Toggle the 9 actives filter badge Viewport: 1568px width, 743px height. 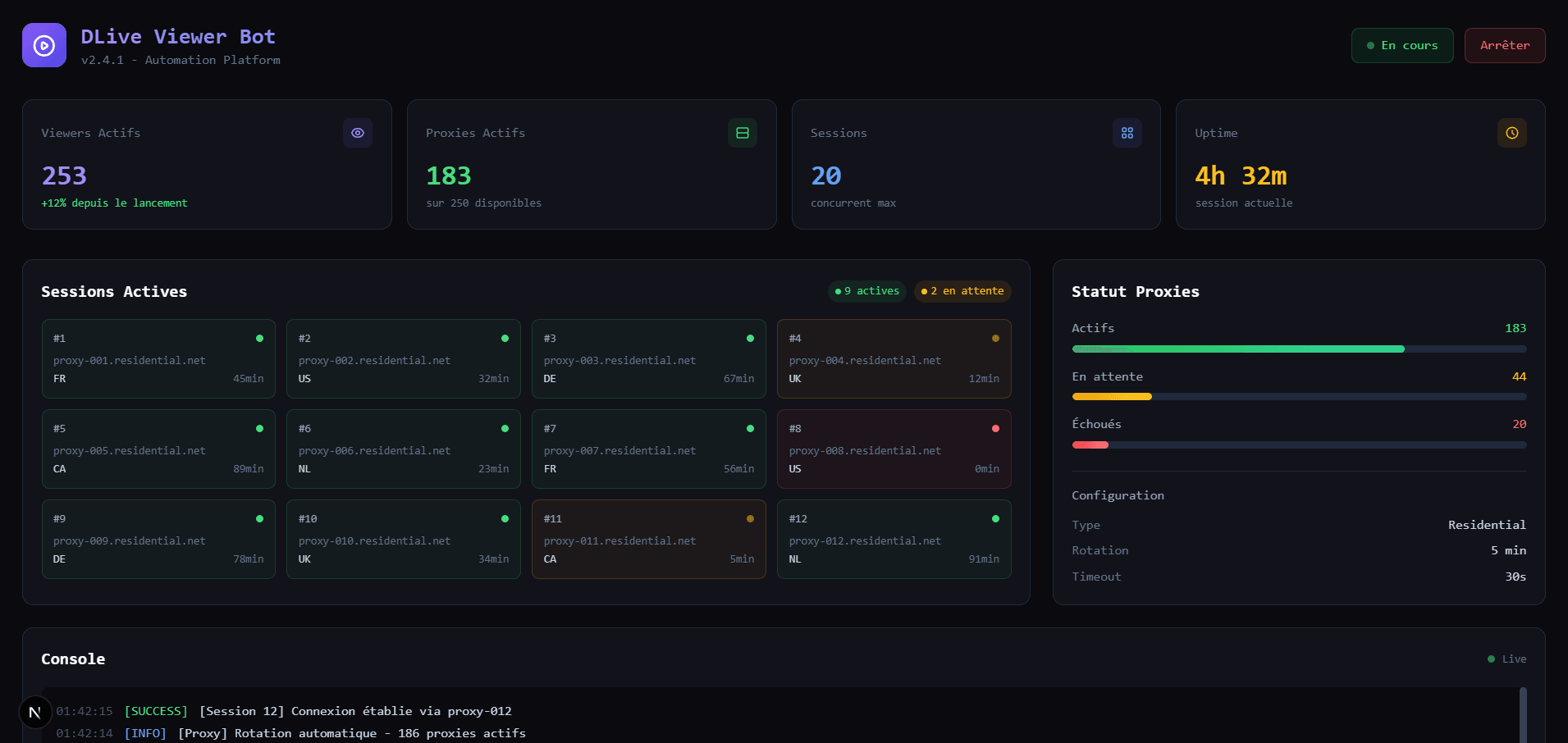point(866,291)
